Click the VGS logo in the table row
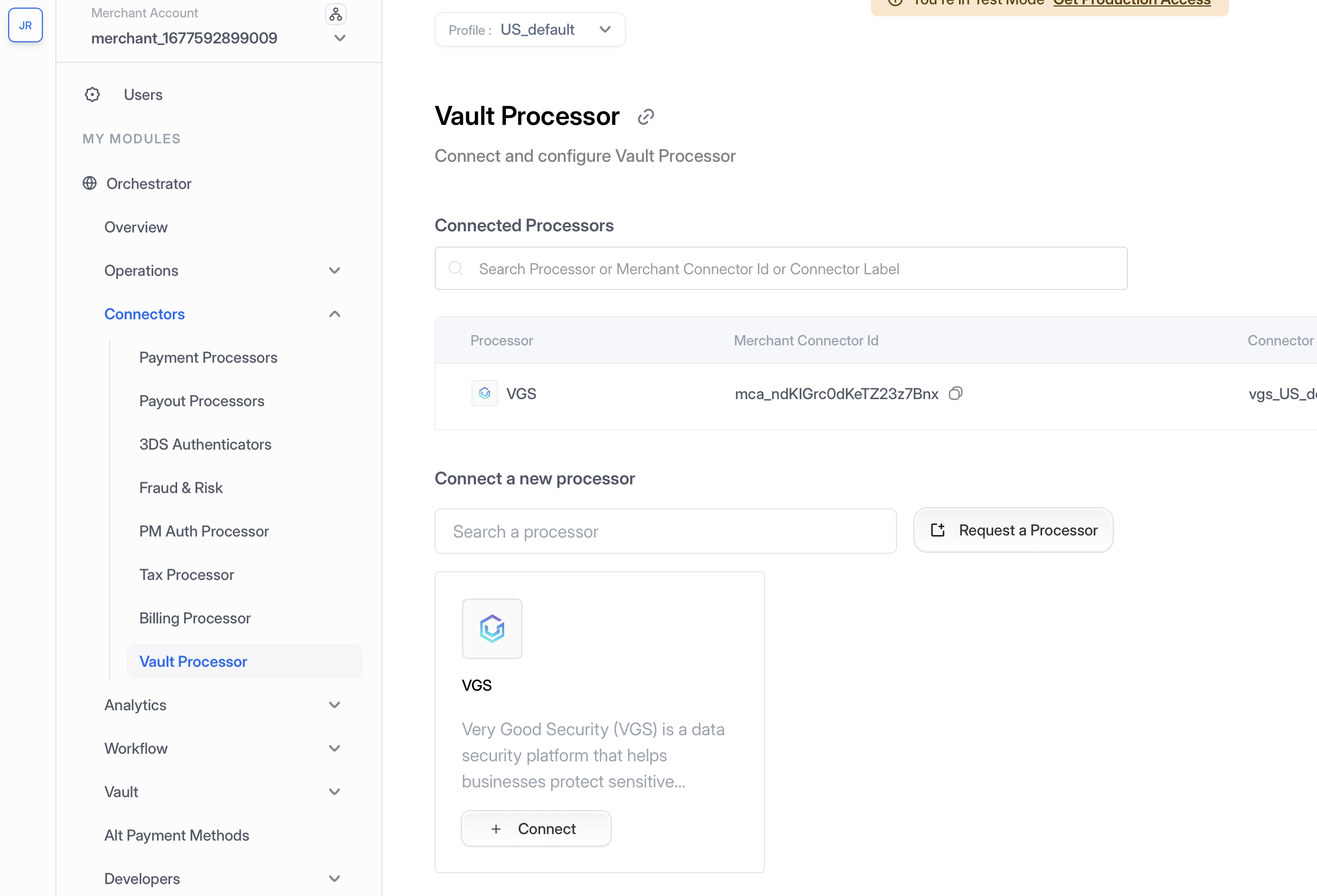This screenshot has width=1317, height=896. tap(485, 393)
